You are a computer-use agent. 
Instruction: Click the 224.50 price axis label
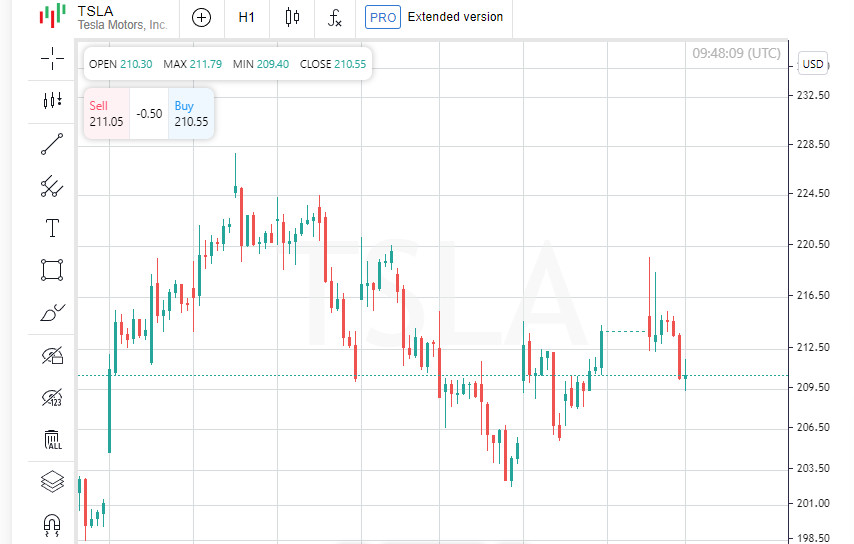click(813, 193)
